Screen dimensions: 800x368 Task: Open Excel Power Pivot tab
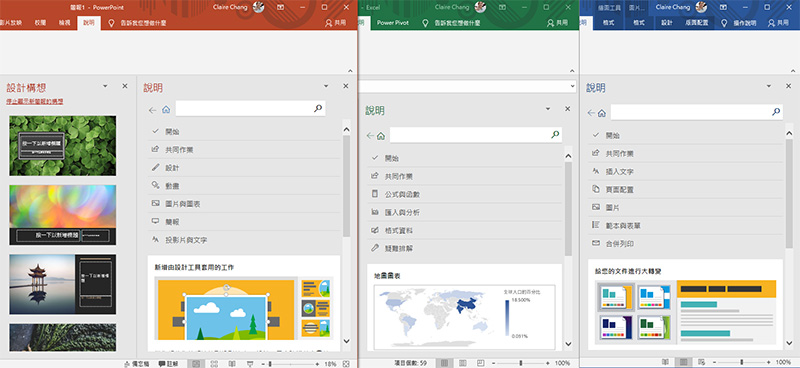point(393,23)
